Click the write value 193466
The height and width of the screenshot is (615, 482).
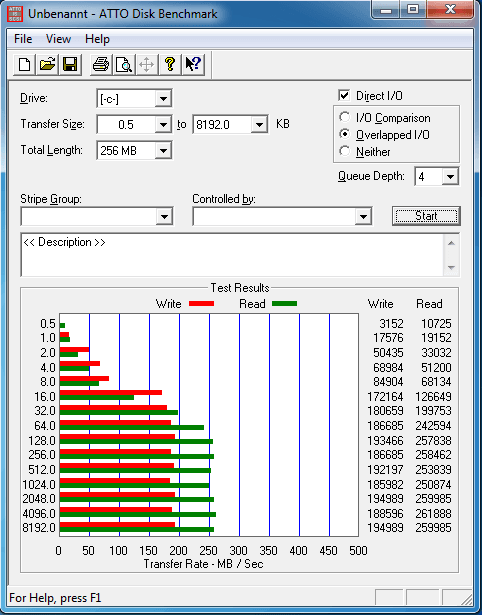[385, 440]
